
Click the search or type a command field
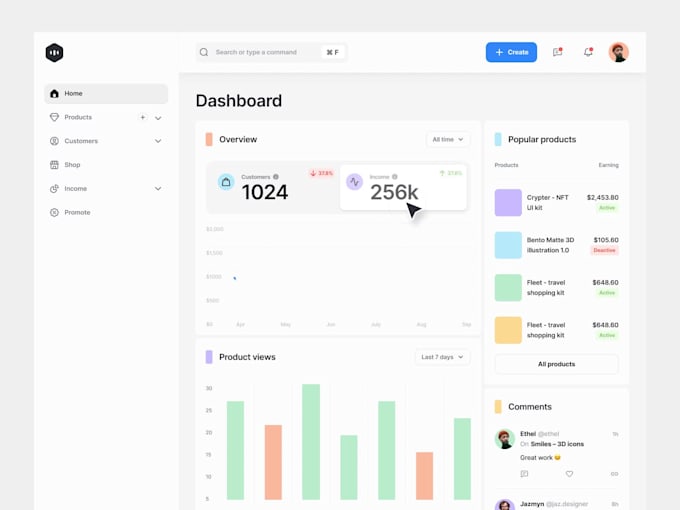pyautogui.click(x=271, y=52)
